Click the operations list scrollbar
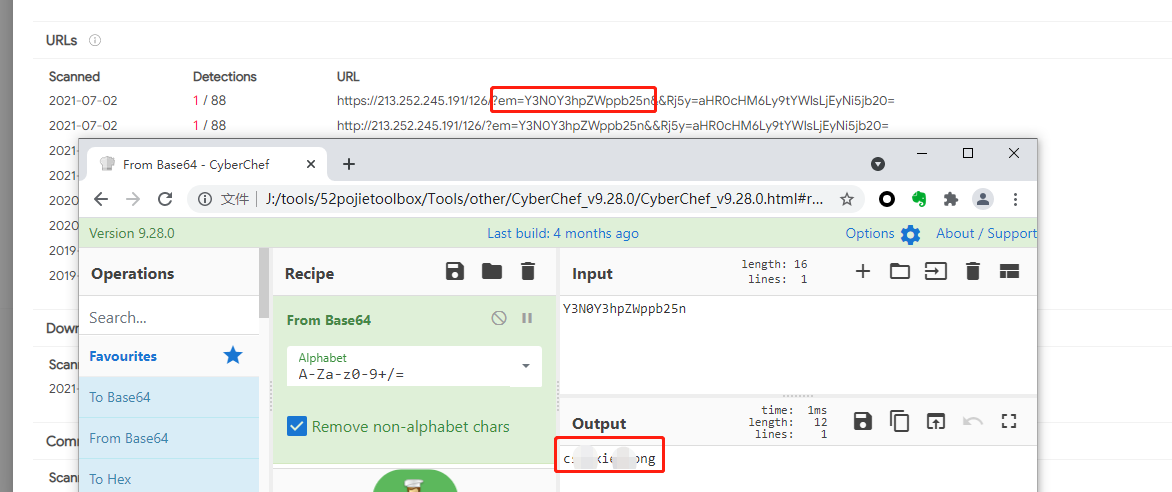The height and width of the screenshot is (492, 1172). [x=263, y=283]
